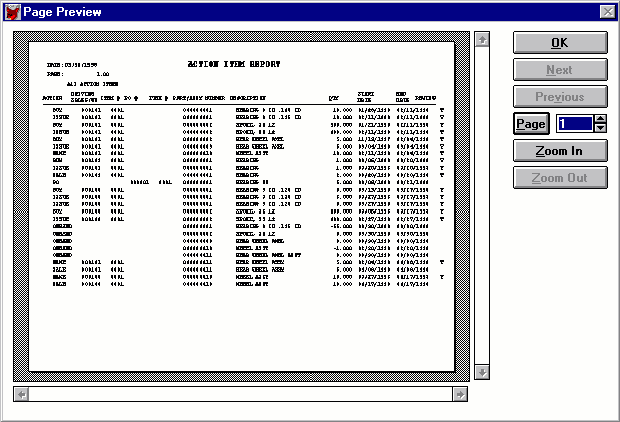The height and width of the screenshot is (422, 620).
Task: Click the horizontal scrollbar left arrow
Action: (22, 394)
